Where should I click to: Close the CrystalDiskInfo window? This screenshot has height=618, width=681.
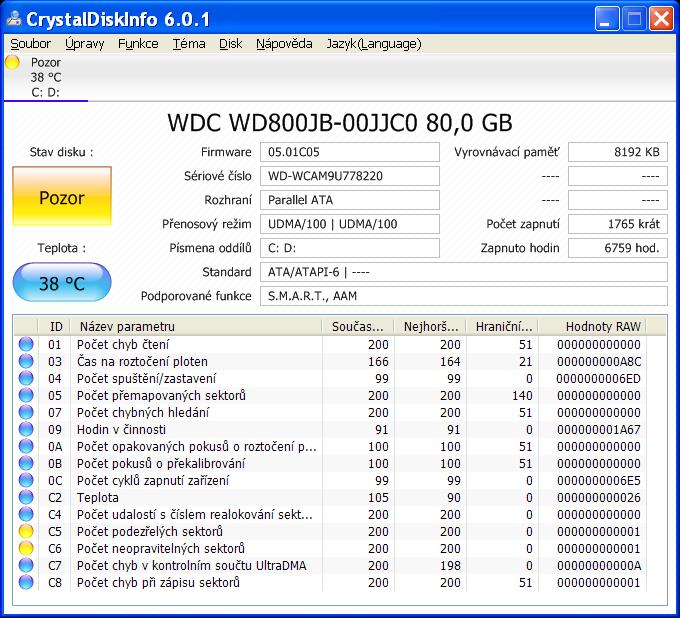point(661,19)
